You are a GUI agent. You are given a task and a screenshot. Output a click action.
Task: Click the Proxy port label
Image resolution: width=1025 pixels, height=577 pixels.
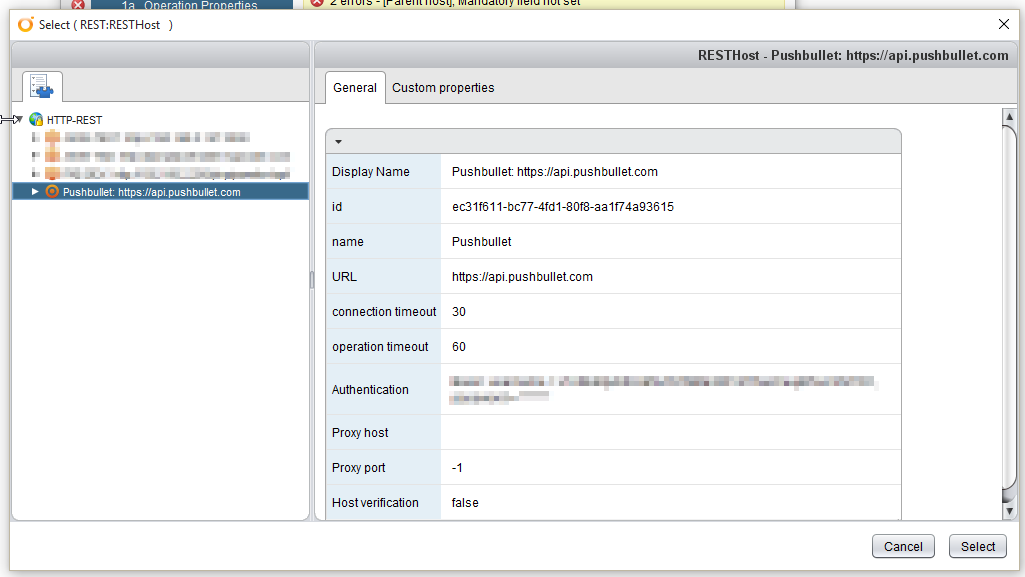coord(358,468)
